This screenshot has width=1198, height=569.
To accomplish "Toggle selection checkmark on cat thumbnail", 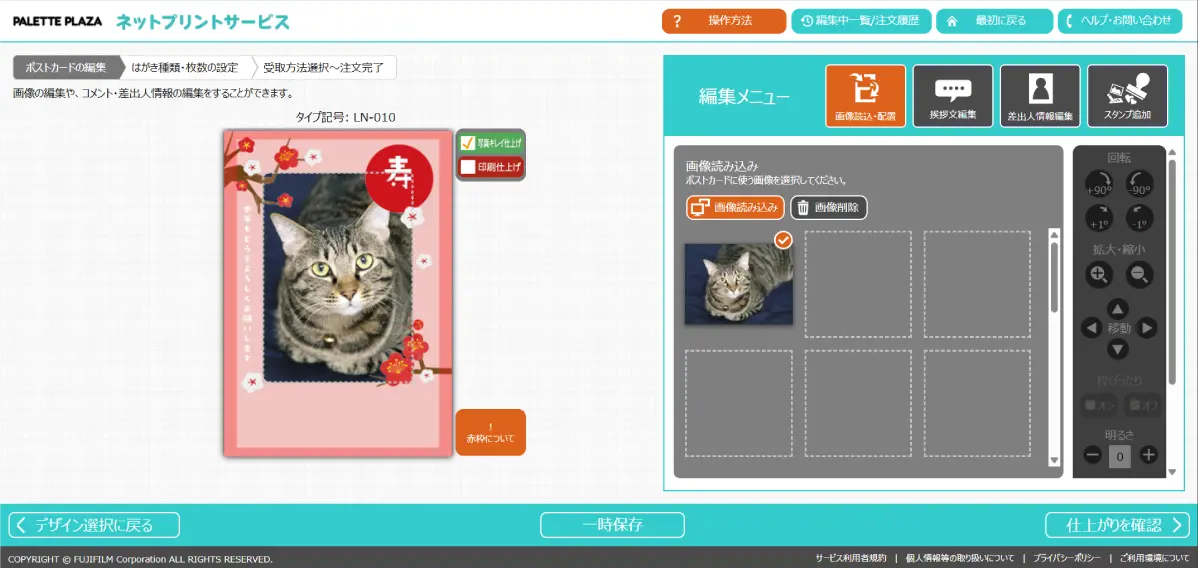I will (x=783, y=240).
